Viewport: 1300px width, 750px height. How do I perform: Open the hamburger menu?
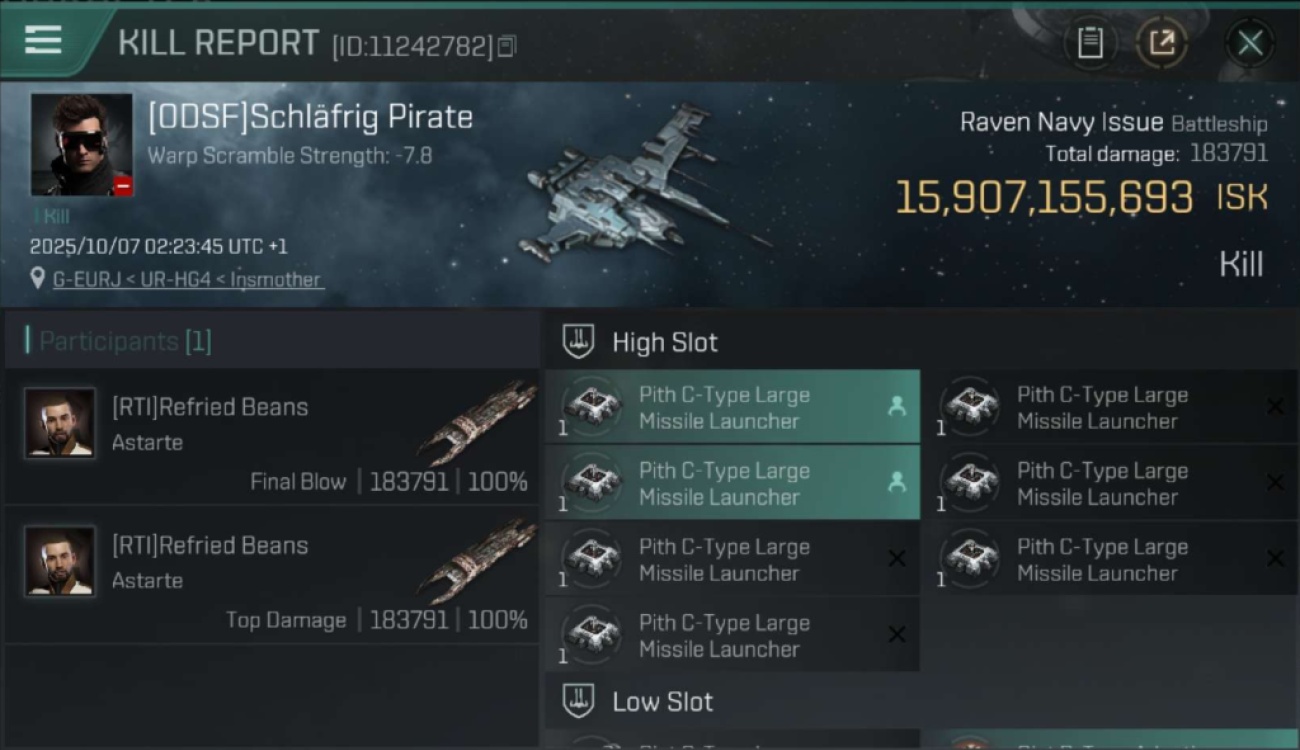point(43,41)
